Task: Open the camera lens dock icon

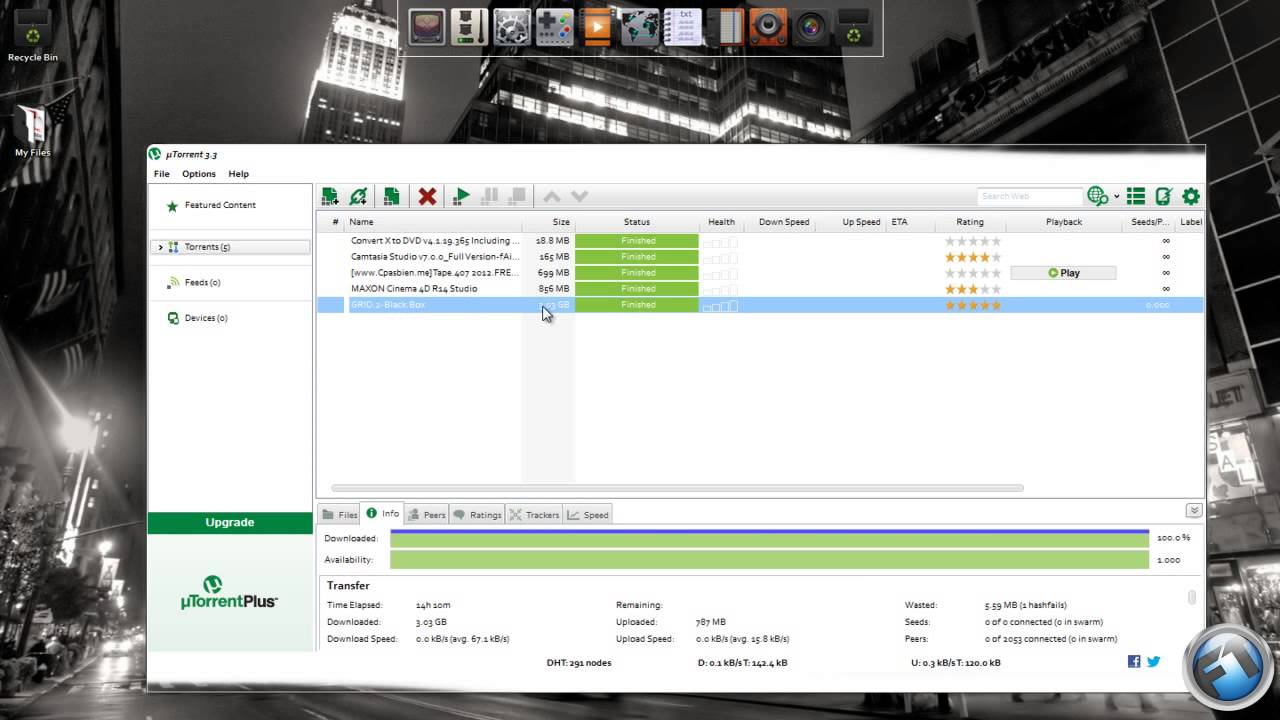Action: [x=811, y=27]
